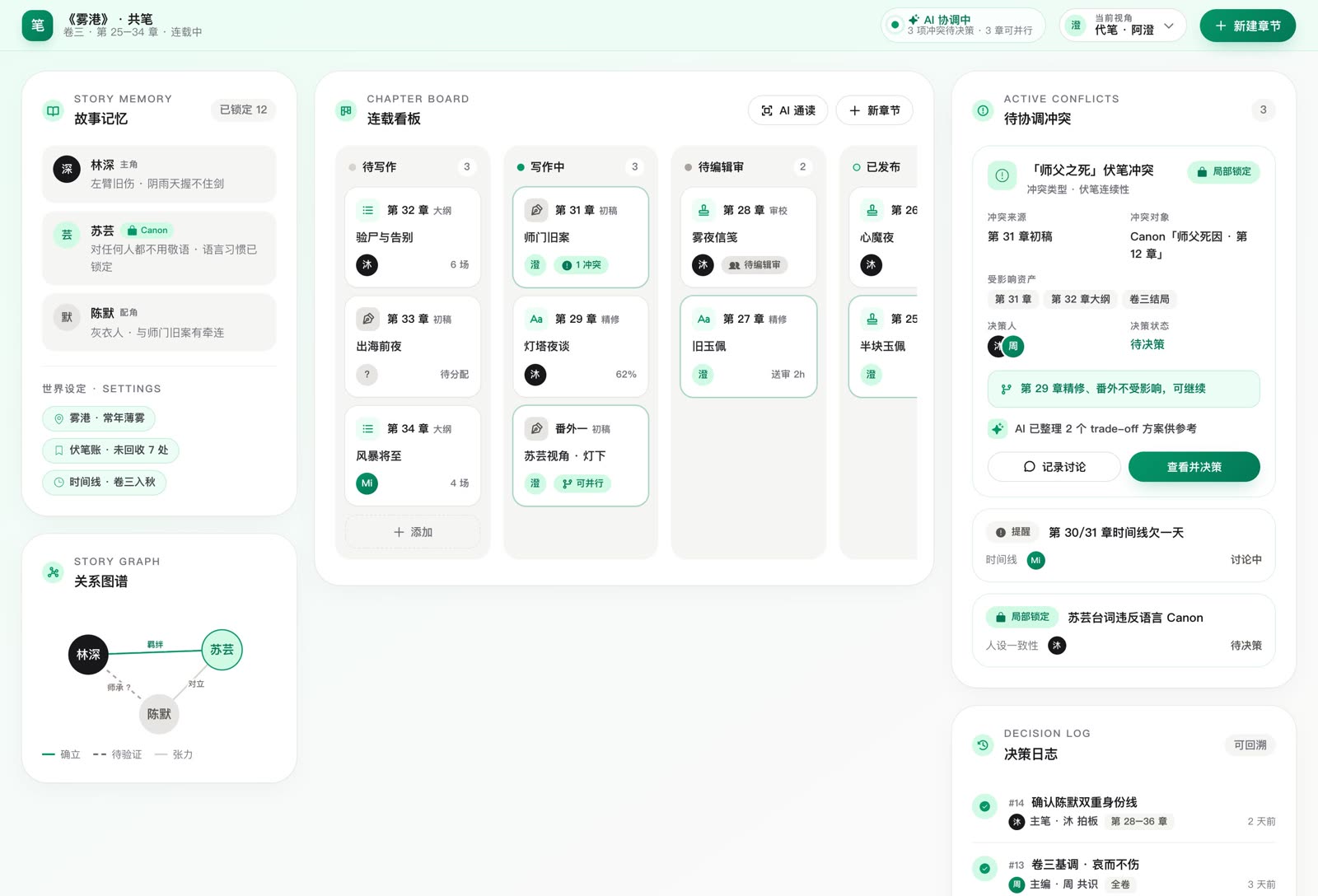Image resolution: width=1318 pixels, height=896 pixels.
Task: Toggle the 已锁定 12 badge
Action: (243, 110)
